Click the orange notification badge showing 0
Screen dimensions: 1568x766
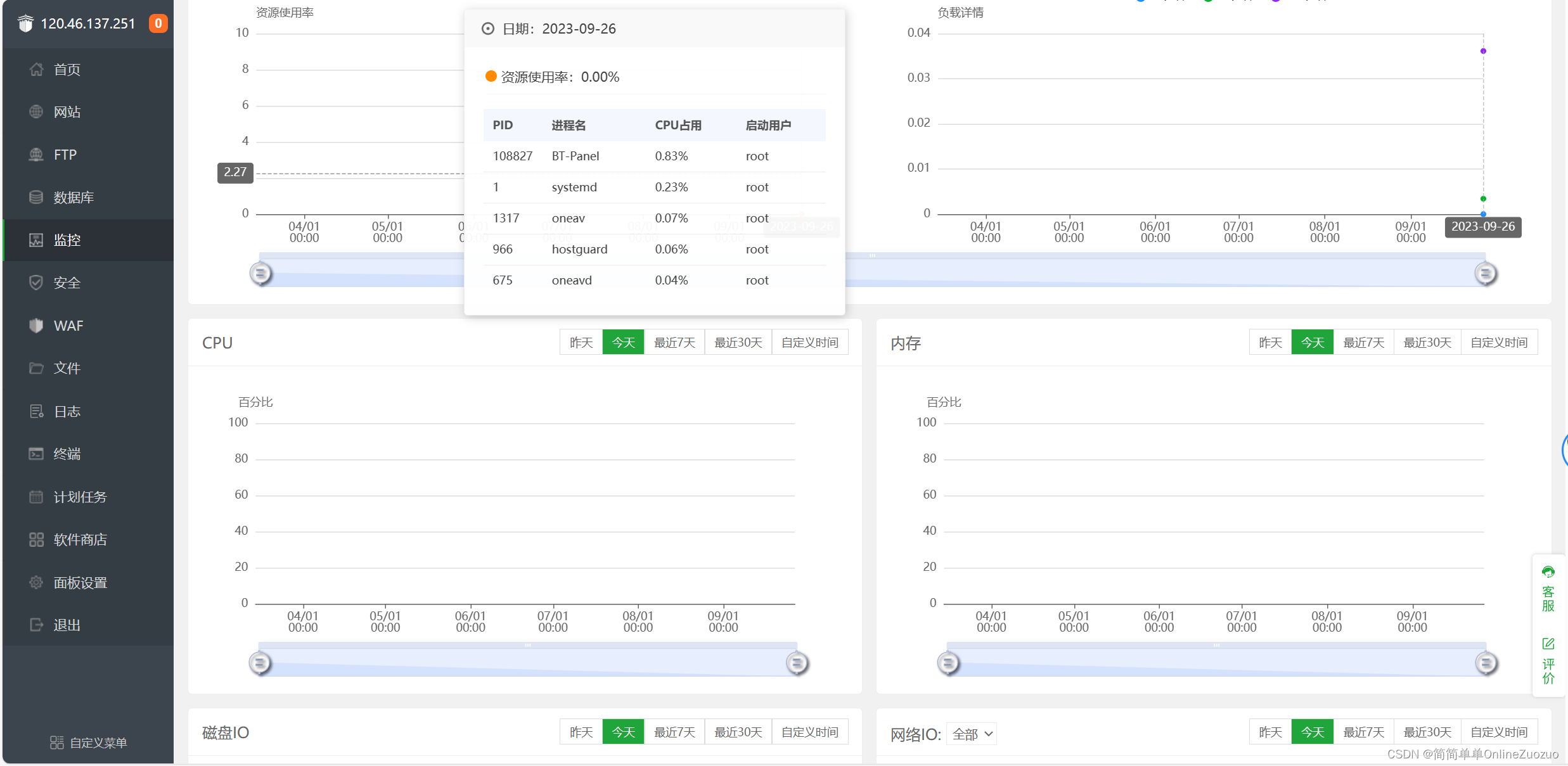(x=158, y=23)
